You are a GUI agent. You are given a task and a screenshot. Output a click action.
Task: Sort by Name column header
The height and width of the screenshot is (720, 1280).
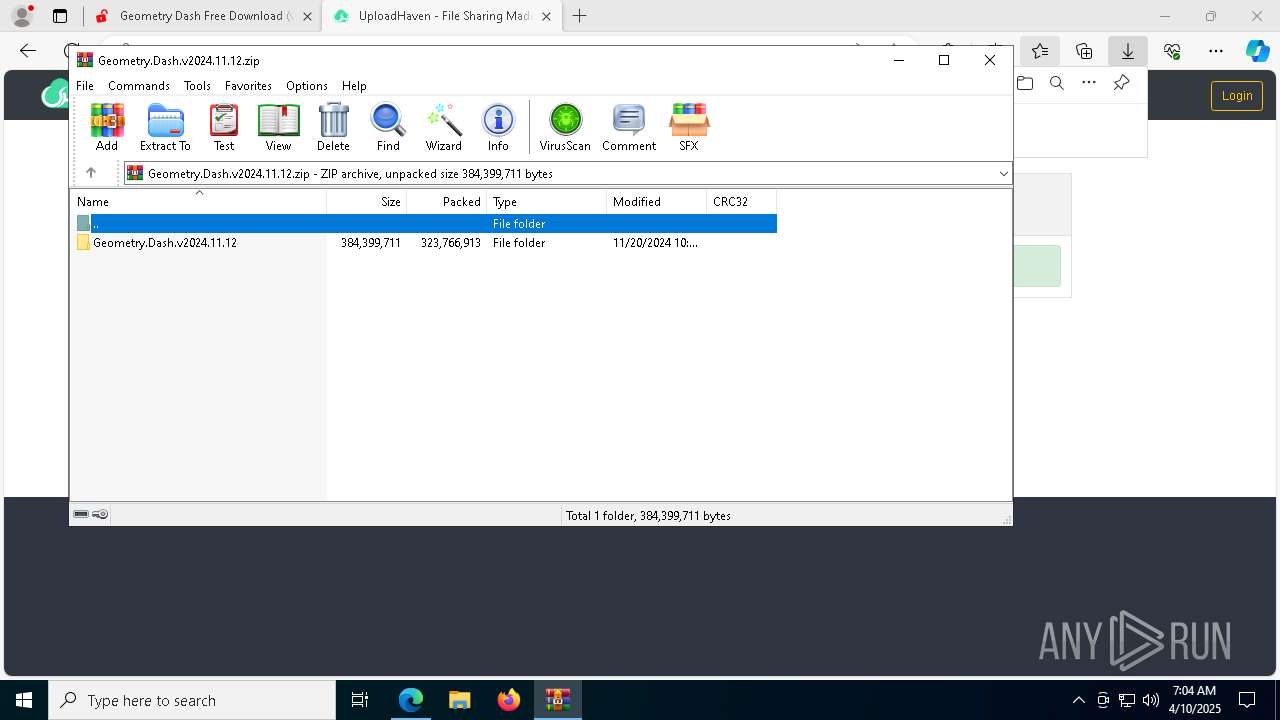[x=198, y=202]
